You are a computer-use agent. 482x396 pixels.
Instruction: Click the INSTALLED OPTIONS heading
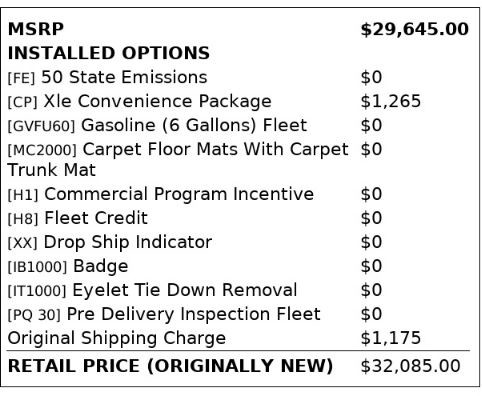pos(109,53)
